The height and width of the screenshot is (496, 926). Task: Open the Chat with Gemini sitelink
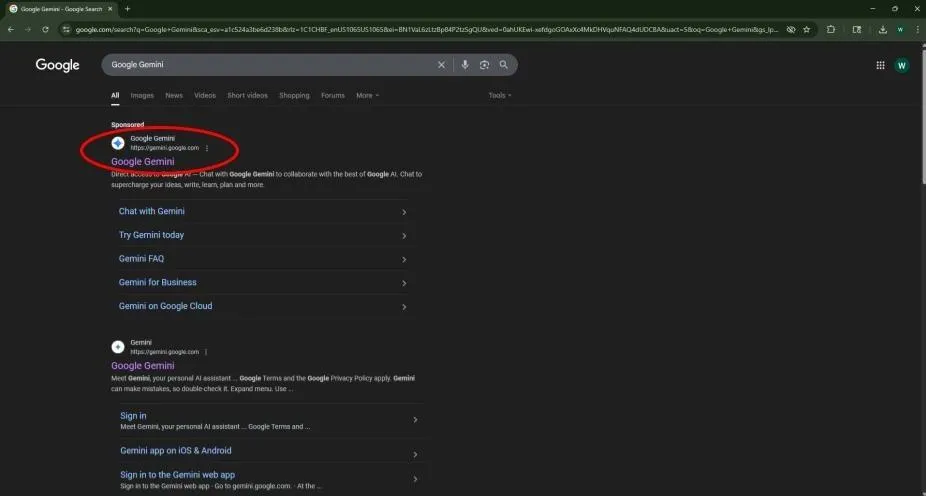point(152,211)
